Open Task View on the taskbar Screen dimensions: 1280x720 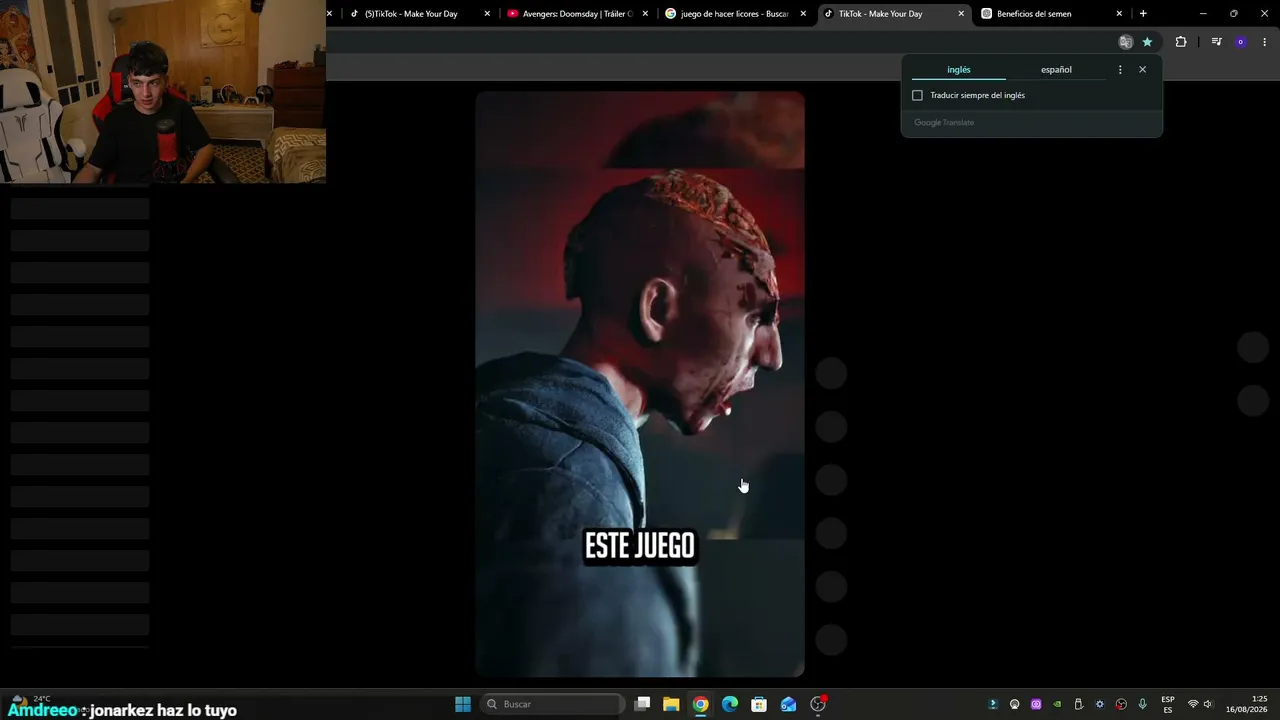(643, 704)
